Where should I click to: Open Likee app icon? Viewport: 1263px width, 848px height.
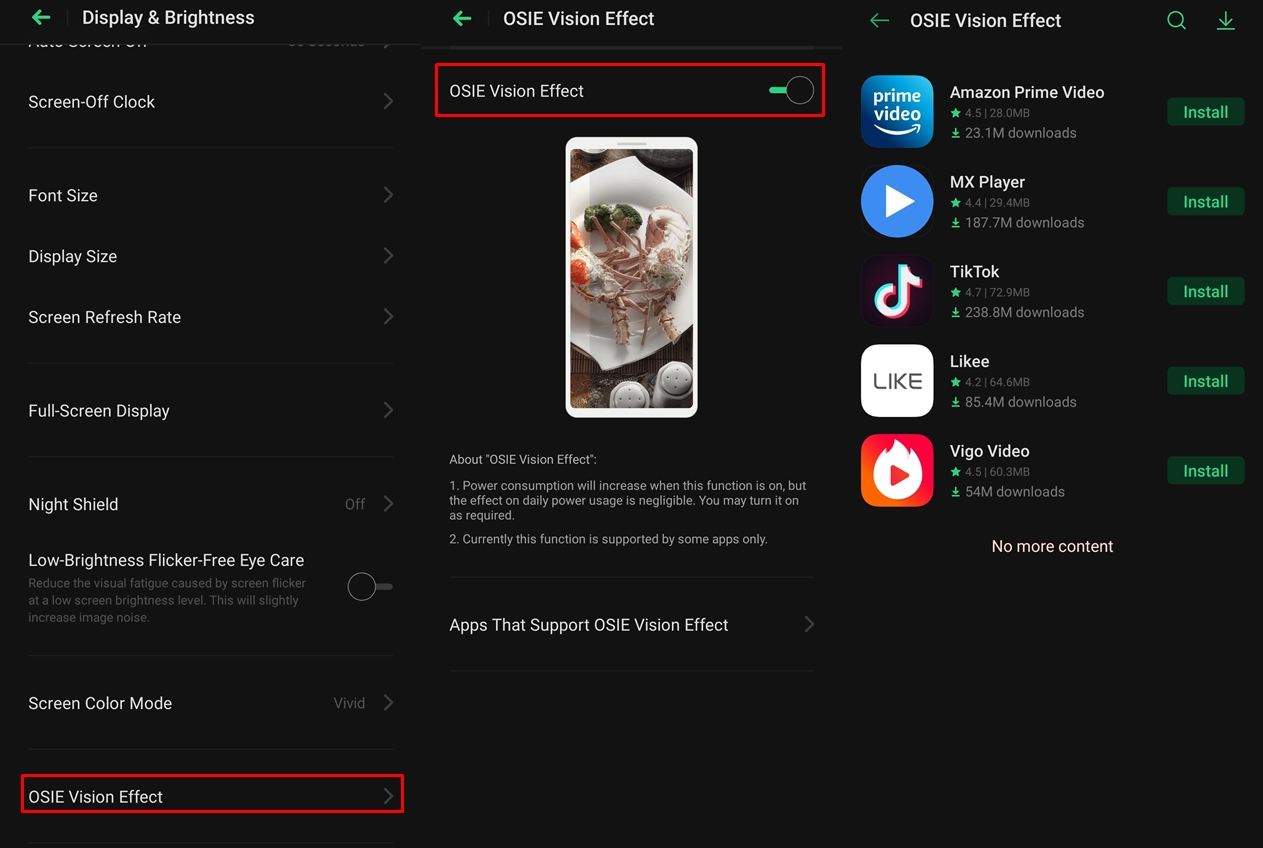point(897,381)
